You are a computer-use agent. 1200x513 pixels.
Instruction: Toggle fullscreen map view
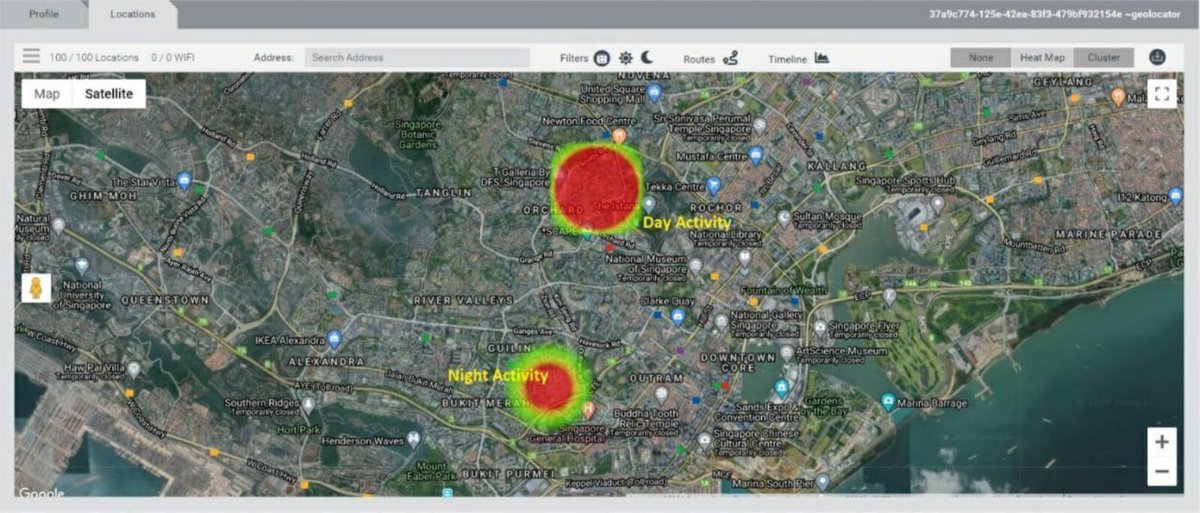click(1161, 94)
